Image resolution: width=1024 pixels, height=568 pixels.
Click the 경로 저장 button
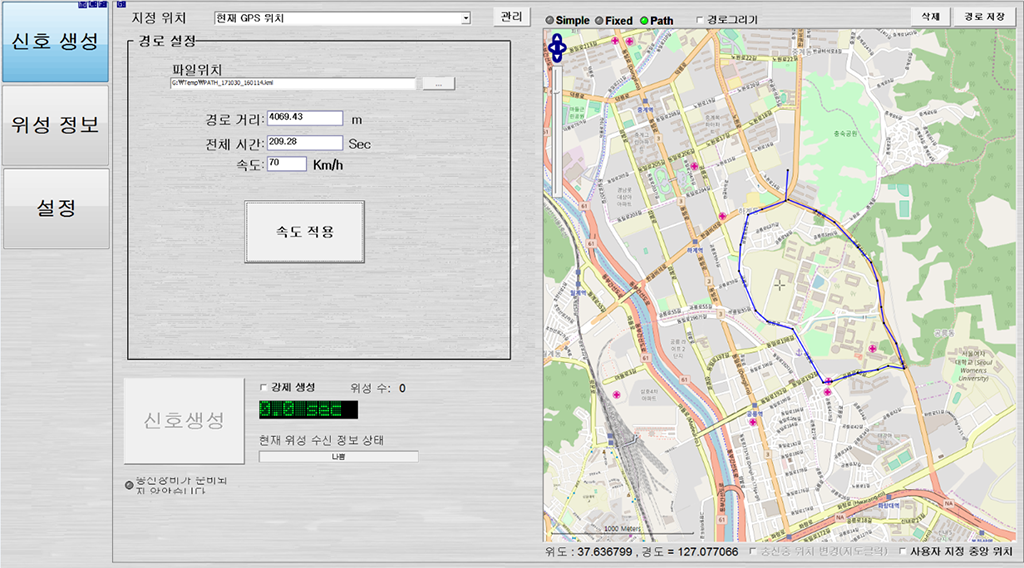point(985,17)
